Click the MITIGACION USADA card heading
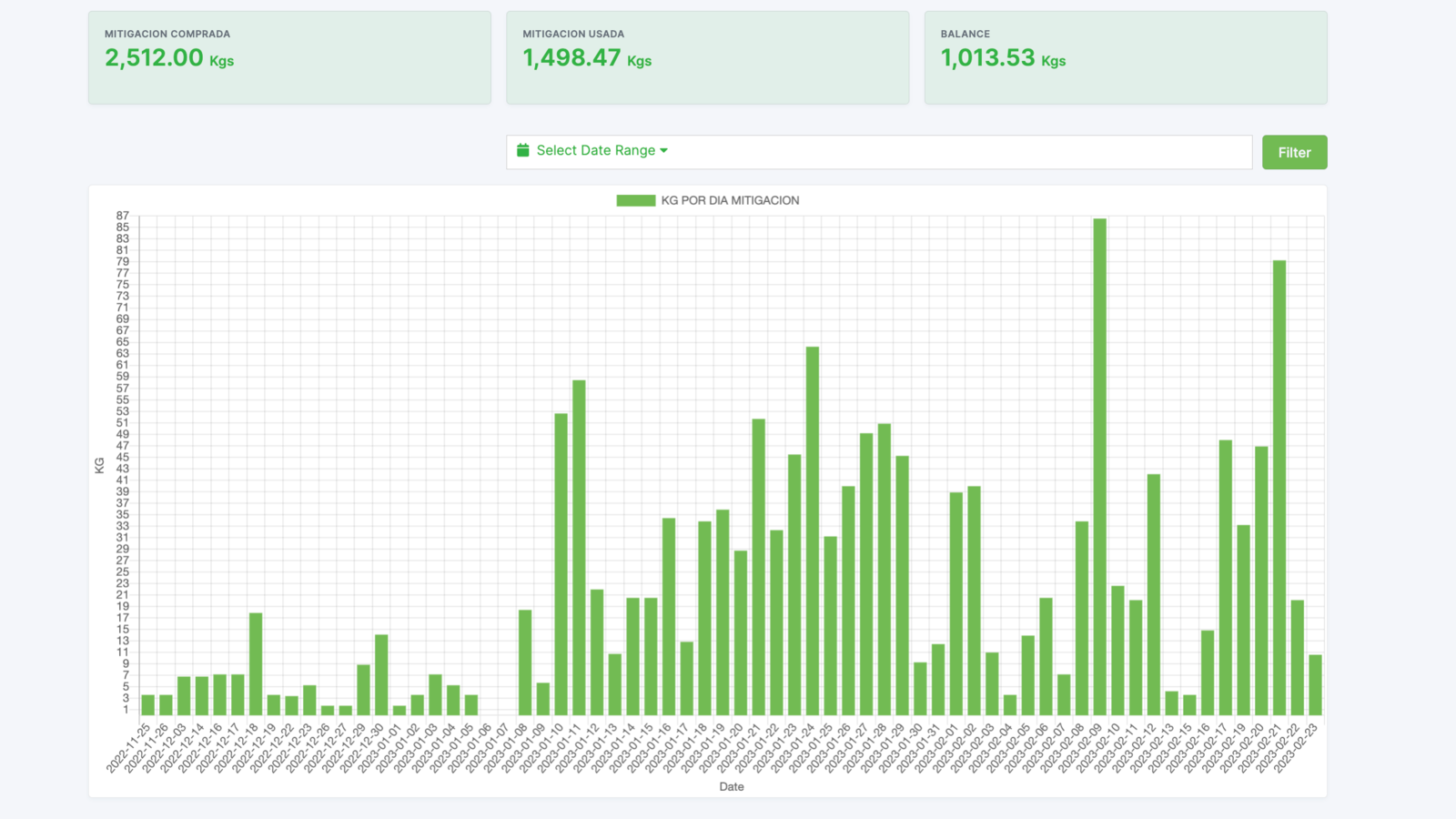 tap(573, 34)
